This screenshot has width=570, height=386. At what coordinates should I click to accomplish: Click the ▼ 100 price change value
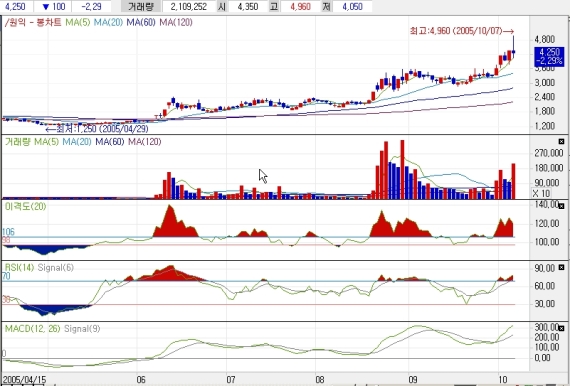coord(53,7)
